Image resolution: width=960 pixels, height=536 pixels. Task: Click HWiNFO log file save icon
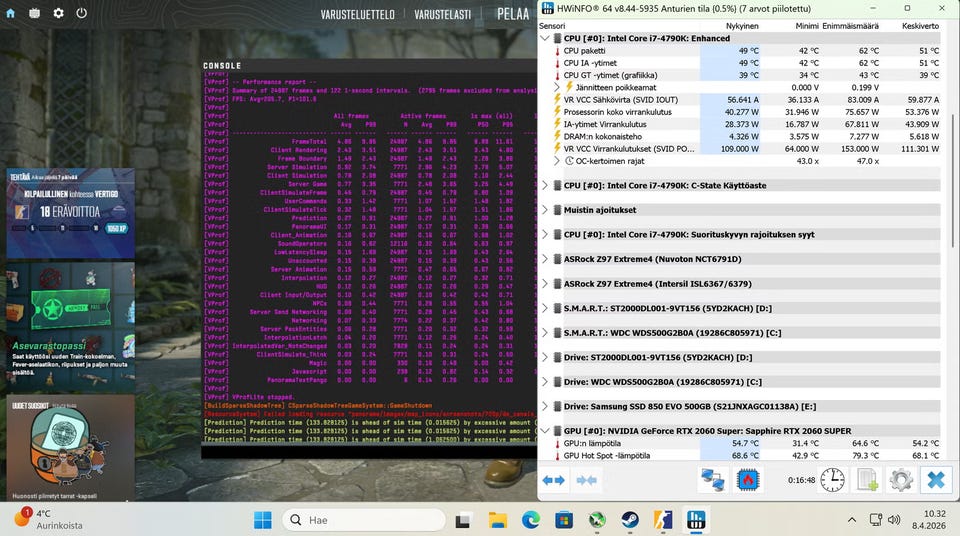click(x=867, y=480)
